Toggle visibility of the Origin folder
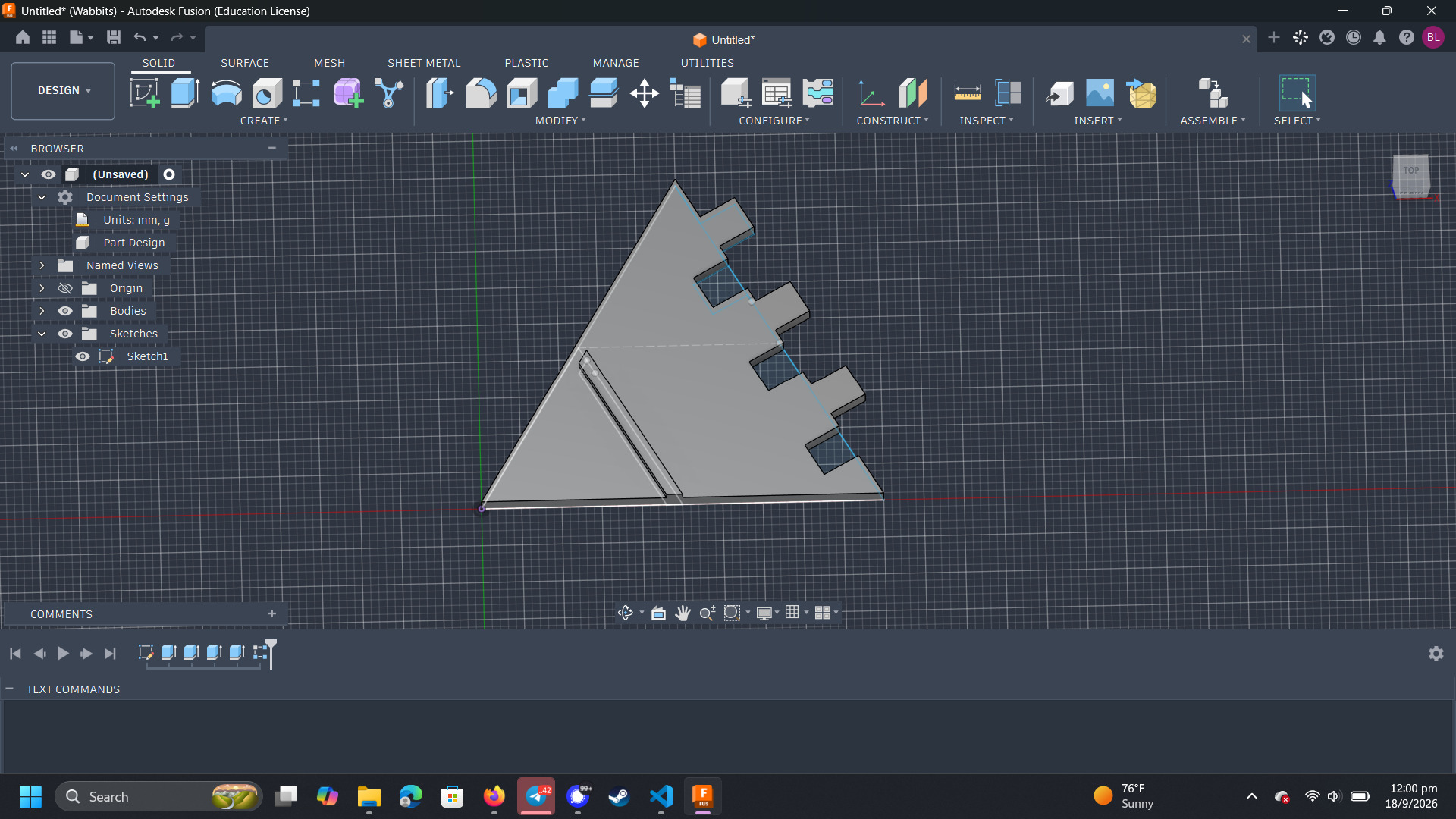This screenshot has width=1456, height=819. point(65,288)
